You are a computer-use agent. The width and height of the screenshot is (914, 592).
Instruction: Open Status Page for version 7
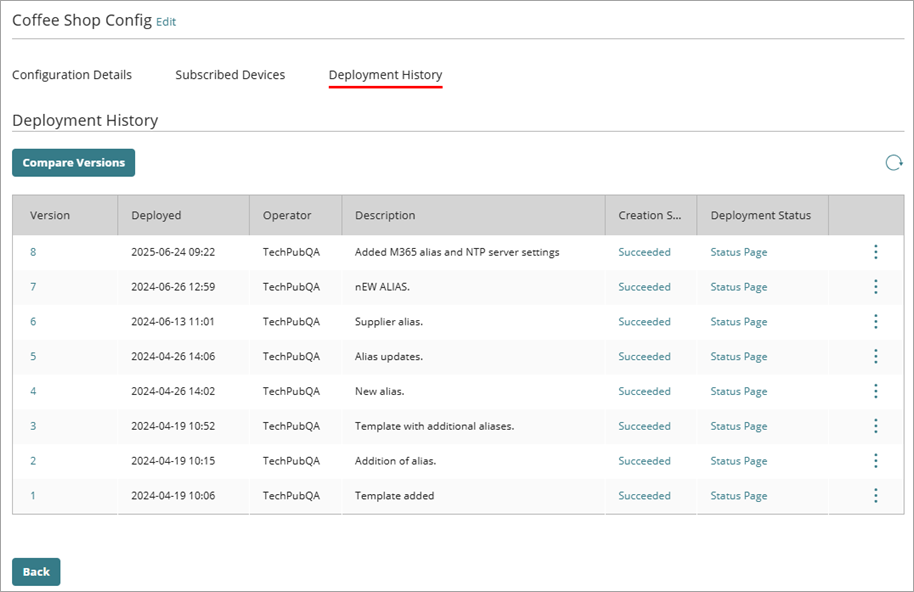pyautogui.click(x=739, y=287)
